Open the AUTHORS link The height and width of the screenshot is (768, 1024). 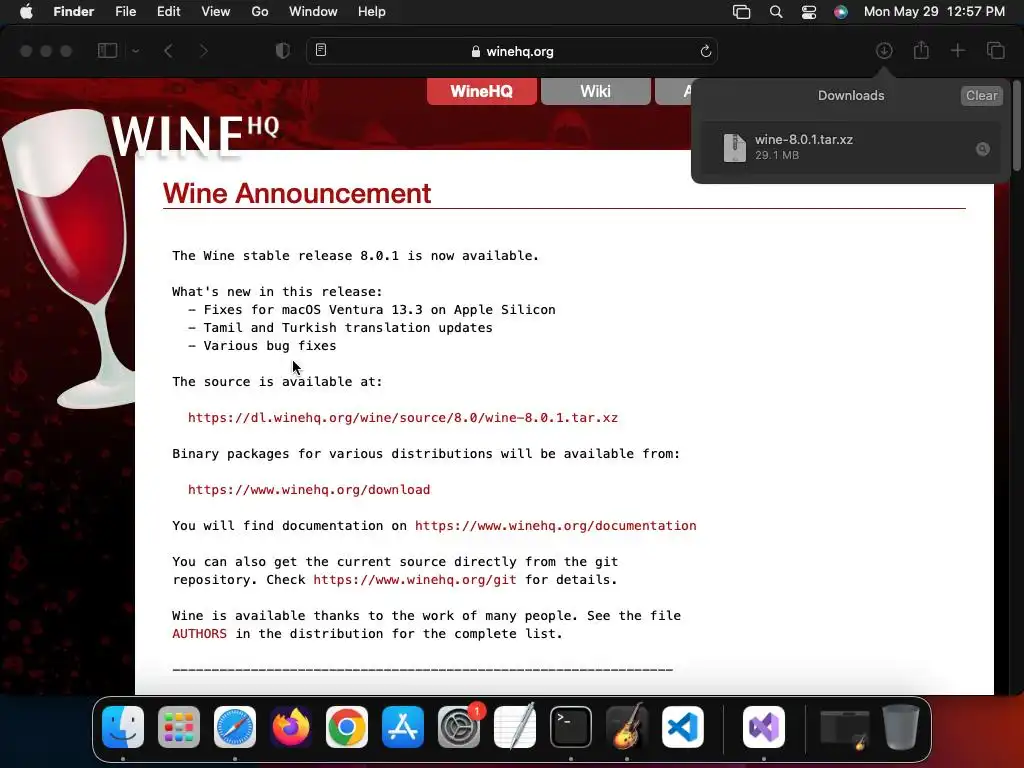tap(199, 633)
